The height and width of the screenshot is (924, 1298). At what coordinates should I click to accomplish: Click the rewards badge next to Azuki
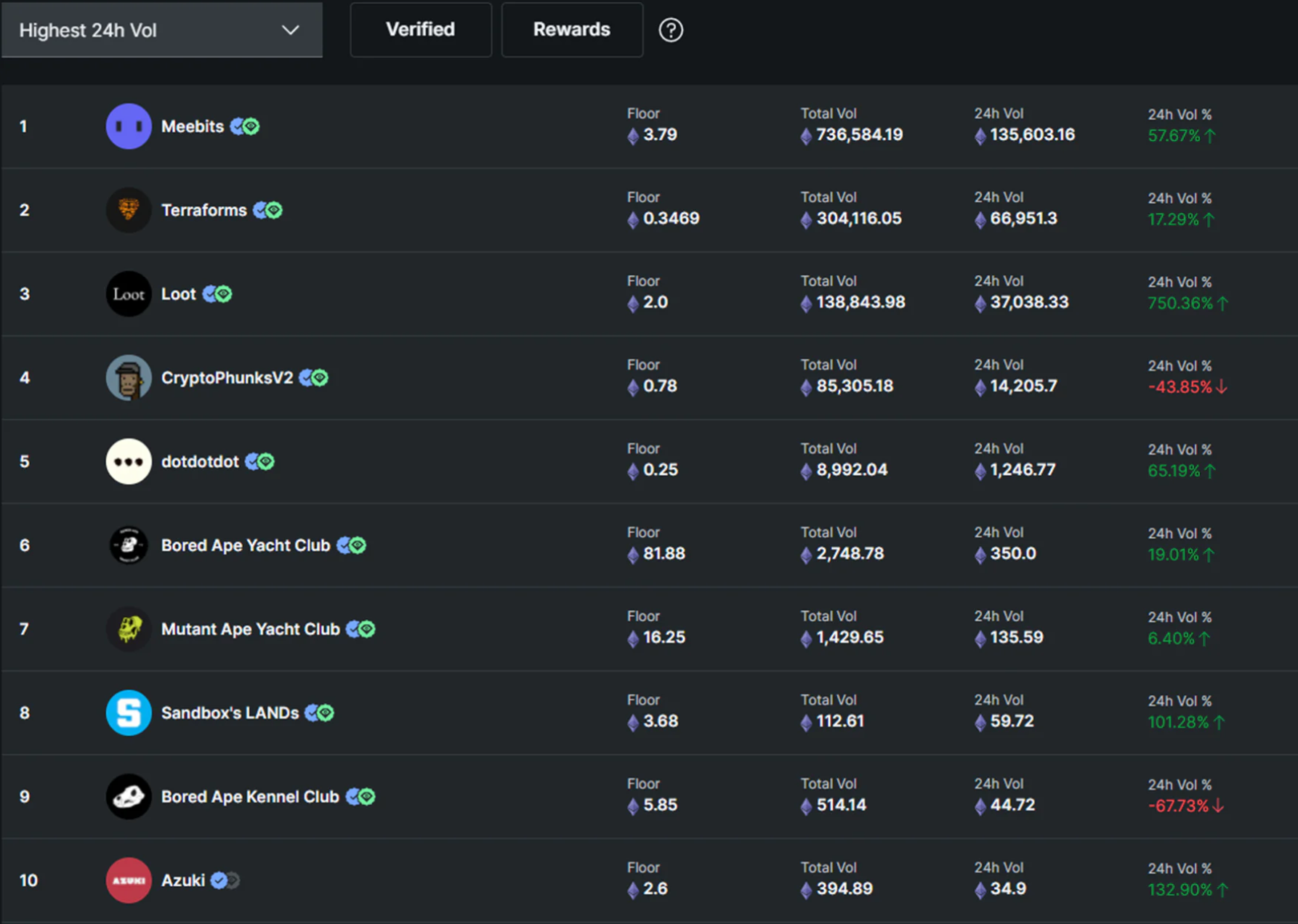tap(233, 880)
